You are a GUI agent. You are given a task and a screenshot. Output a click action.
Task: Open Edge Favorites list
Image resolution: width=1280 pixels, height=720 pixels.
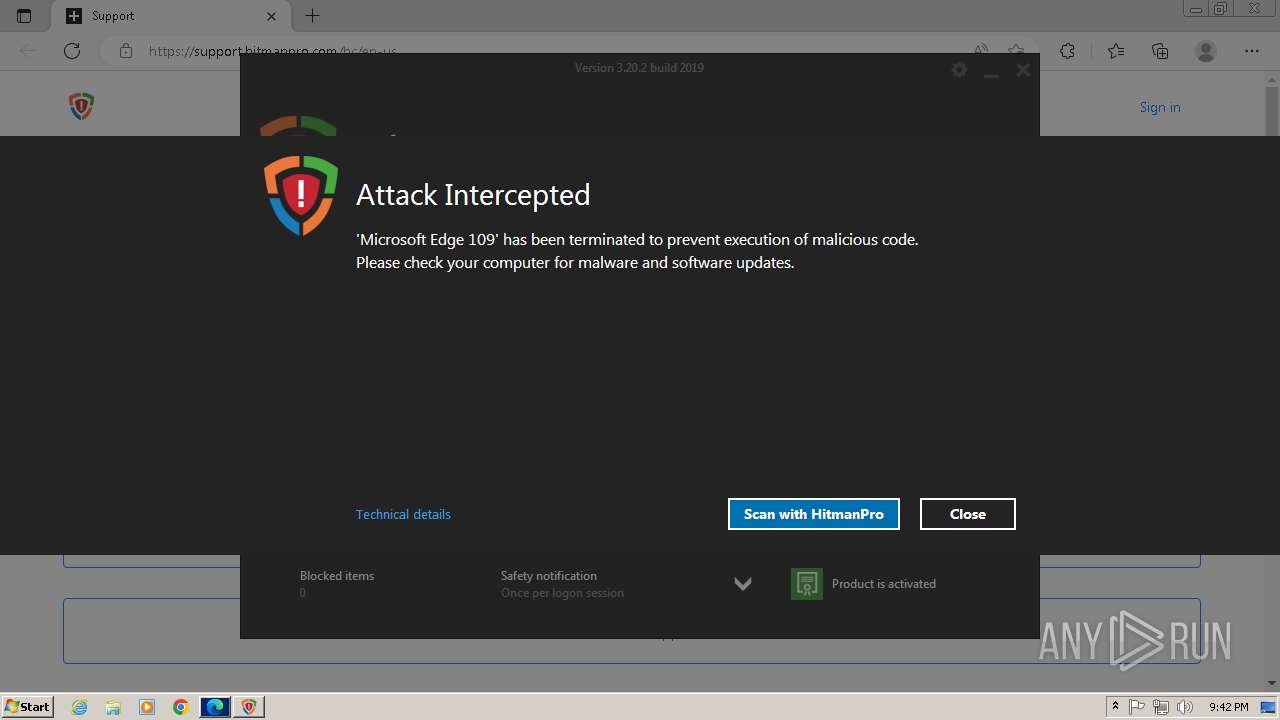tap(1116, 51)
